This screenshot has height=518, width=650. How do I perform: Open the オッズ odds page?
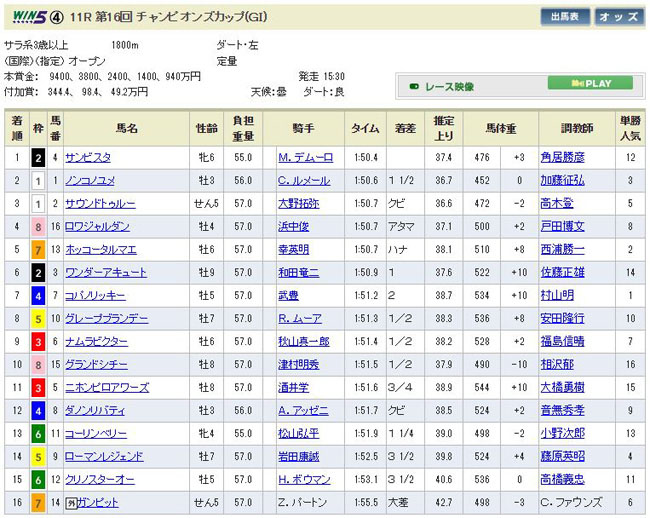[620, 17]
